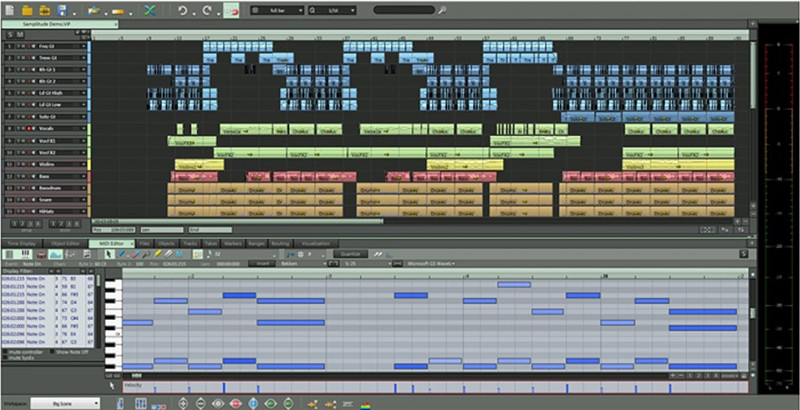Screen dimensions: 800x410
Task: Select the first Violins clip in arrangement
Action: click(x=199, y=164)
